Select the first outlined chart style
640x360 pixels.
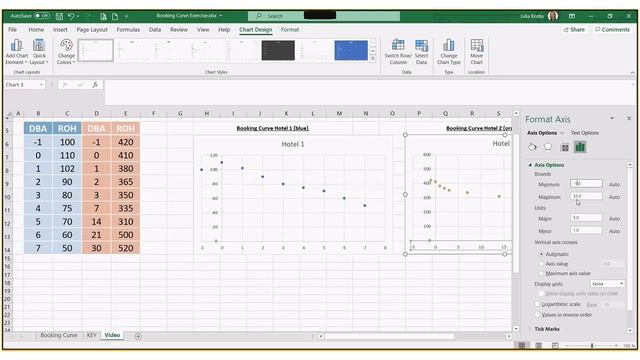(96, 50)
